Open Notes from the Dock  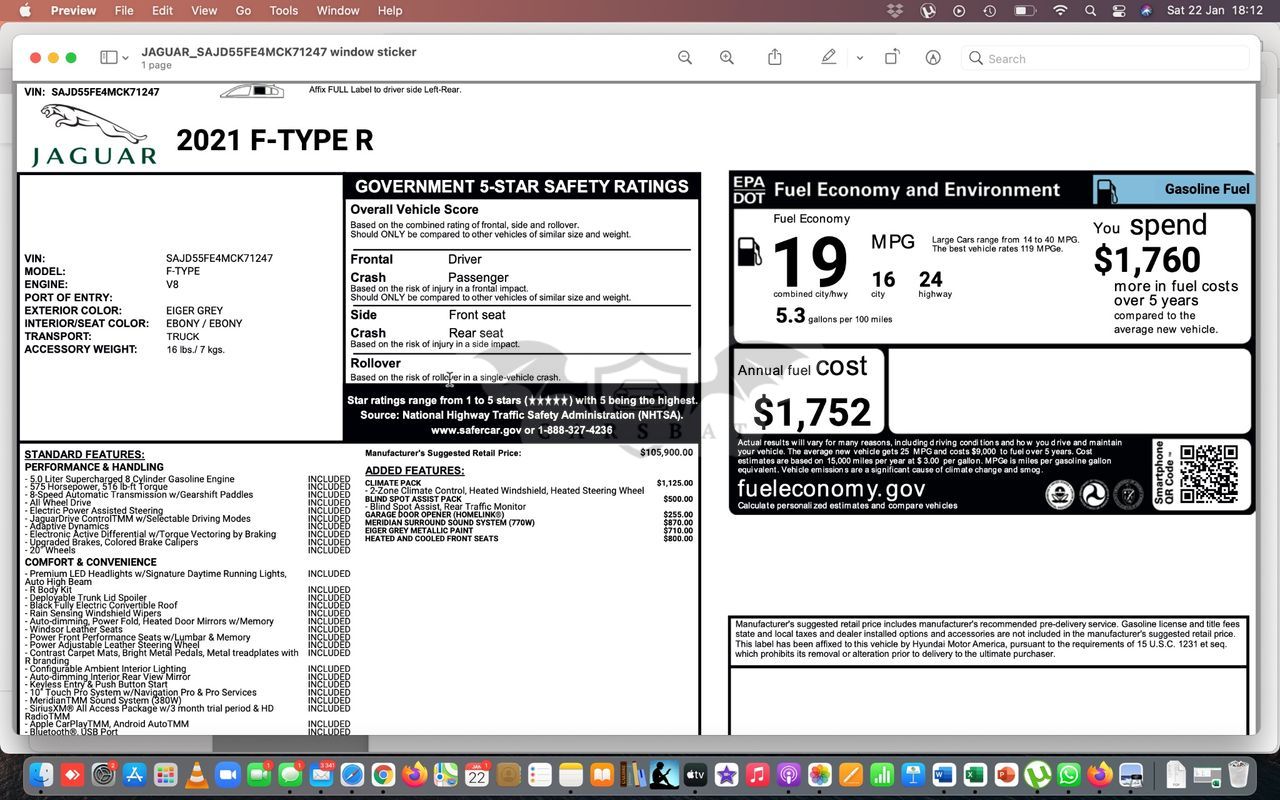click(x=571, y=775)
